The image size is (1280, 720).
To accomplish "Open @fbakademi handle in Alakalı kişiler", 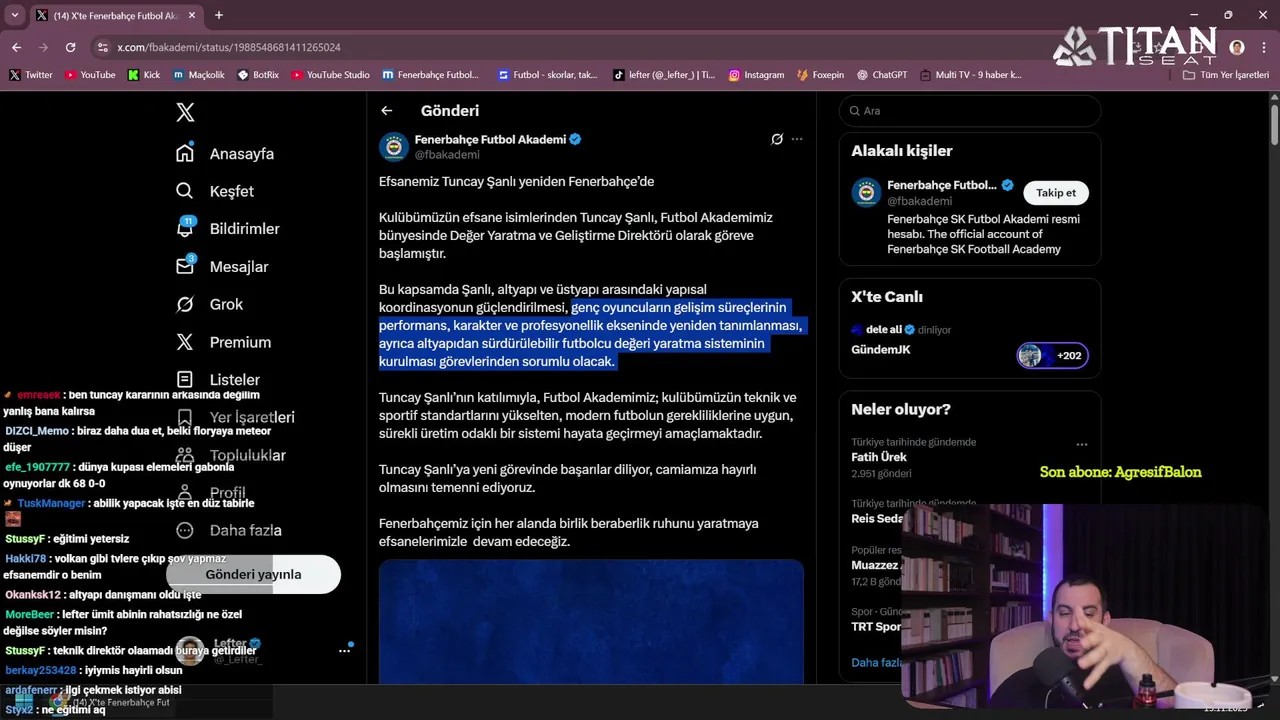I will (919, 201).
